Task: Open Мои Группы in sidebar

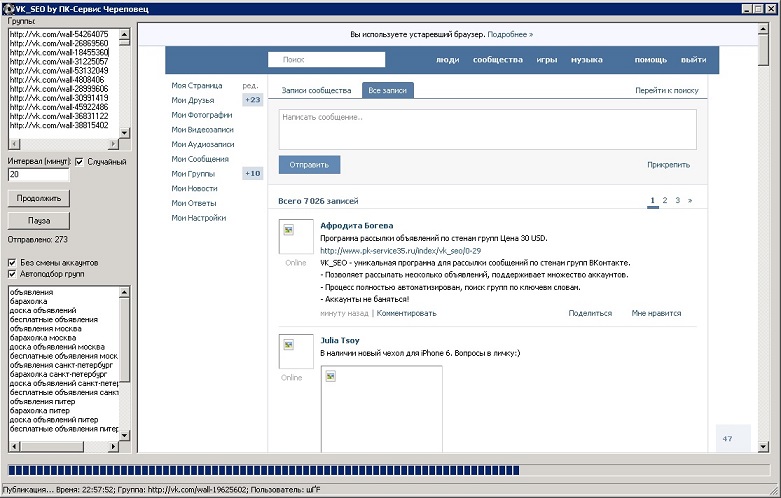Action: 193,174
